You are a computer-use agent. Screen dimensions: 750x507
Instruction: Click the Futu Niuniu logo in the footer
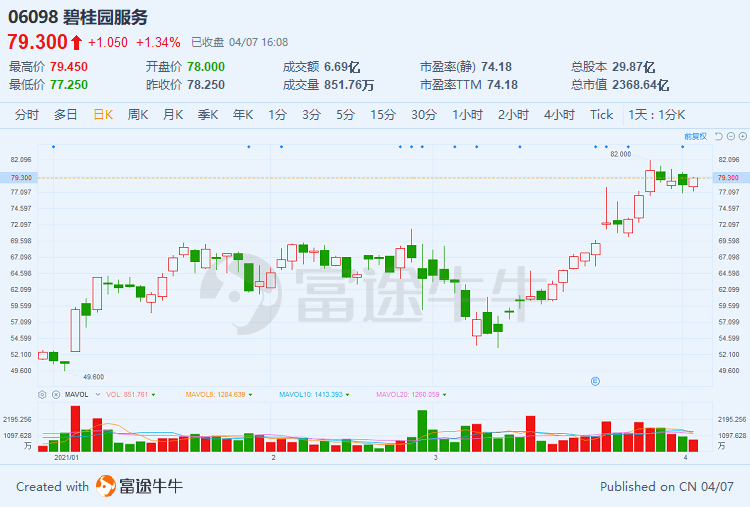139,486
